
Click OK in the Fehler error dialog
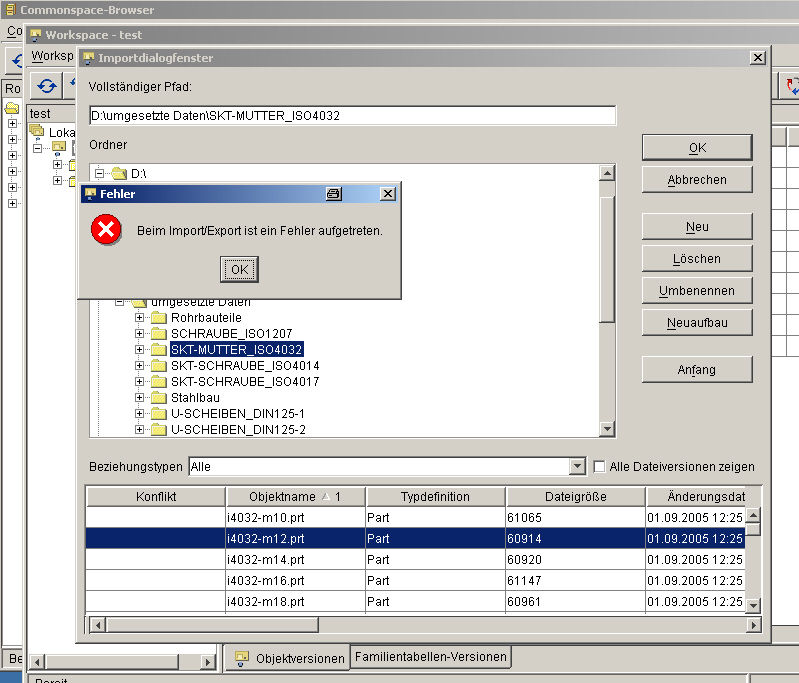[x=239, y=269]
